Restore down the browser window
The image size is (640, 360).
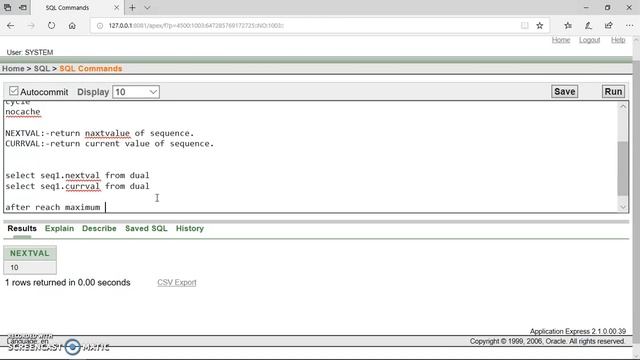click(607, 8)
